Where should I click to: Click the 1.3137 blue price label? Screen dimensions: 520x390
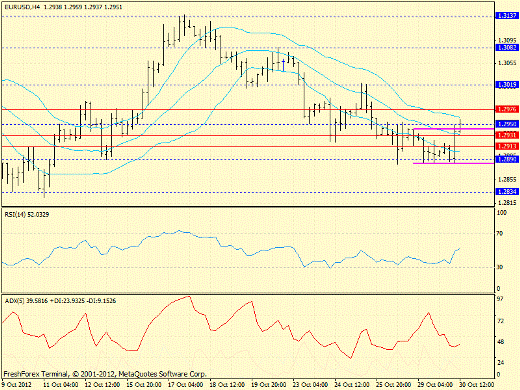[x=507, y=16]
